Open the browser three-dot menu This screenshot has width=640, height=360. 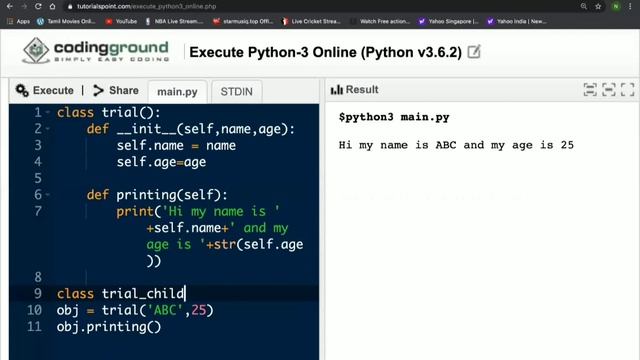click(631, 7)
